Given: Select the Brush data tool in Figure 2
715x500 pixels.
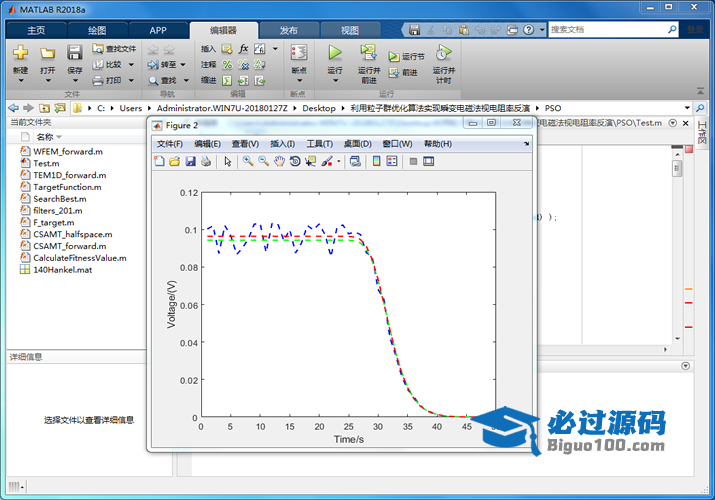Looking at the screenshot, I should click(327, 161).
